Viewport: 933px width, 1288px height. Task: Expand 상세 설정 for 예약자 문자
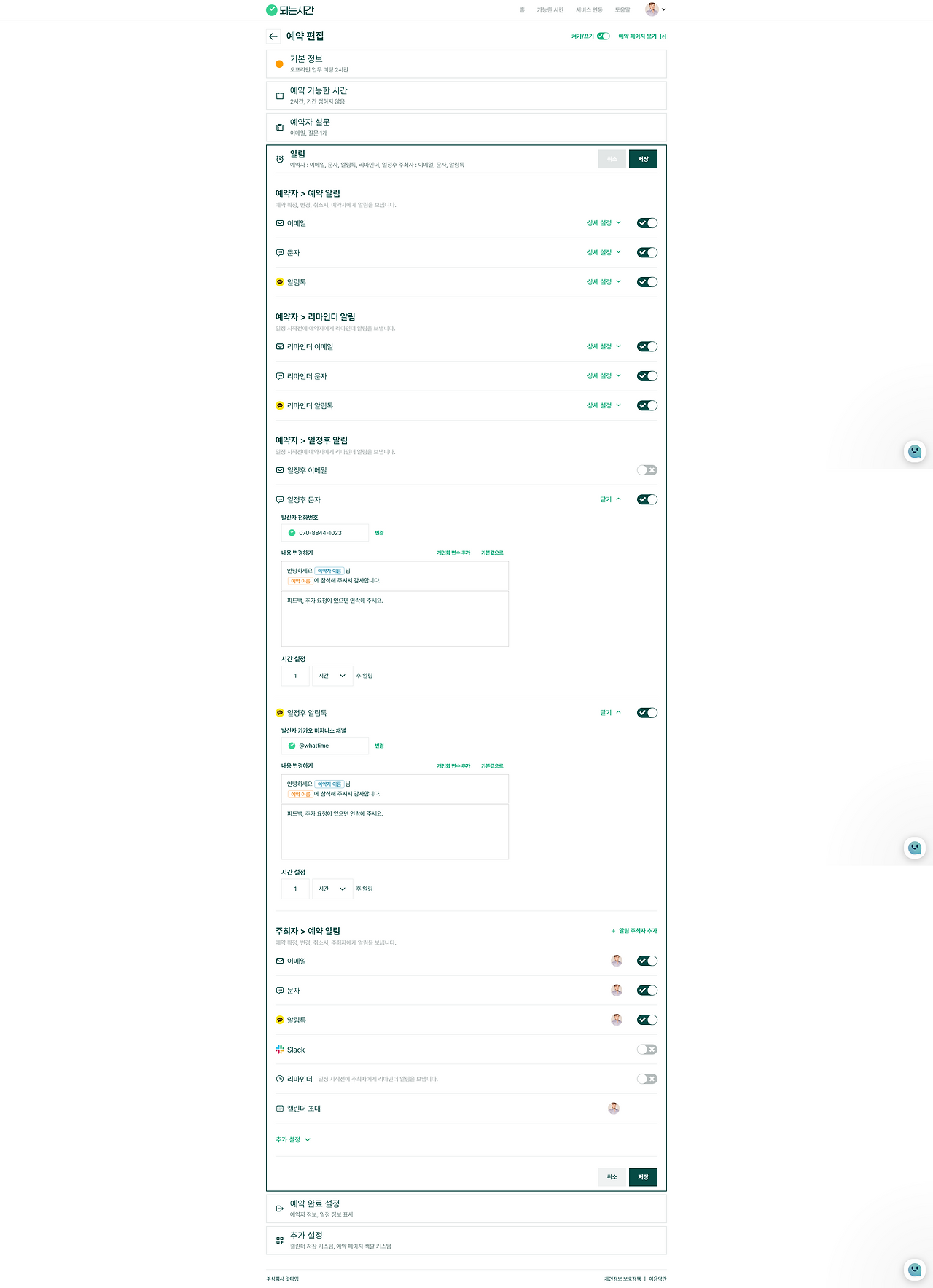(x=604, y=252)
